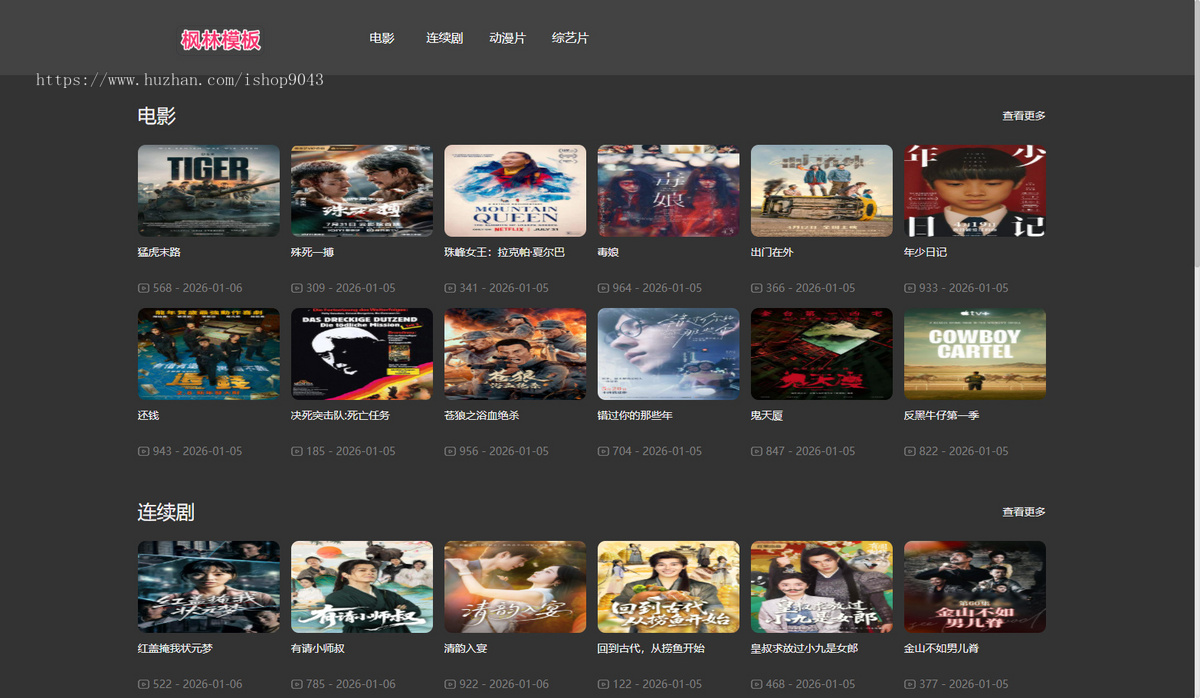Open the 出门在外 poster thumbnail
The width and height of the screenshot is (1200, 698).
pyautogui.click(x=822, y=191)
